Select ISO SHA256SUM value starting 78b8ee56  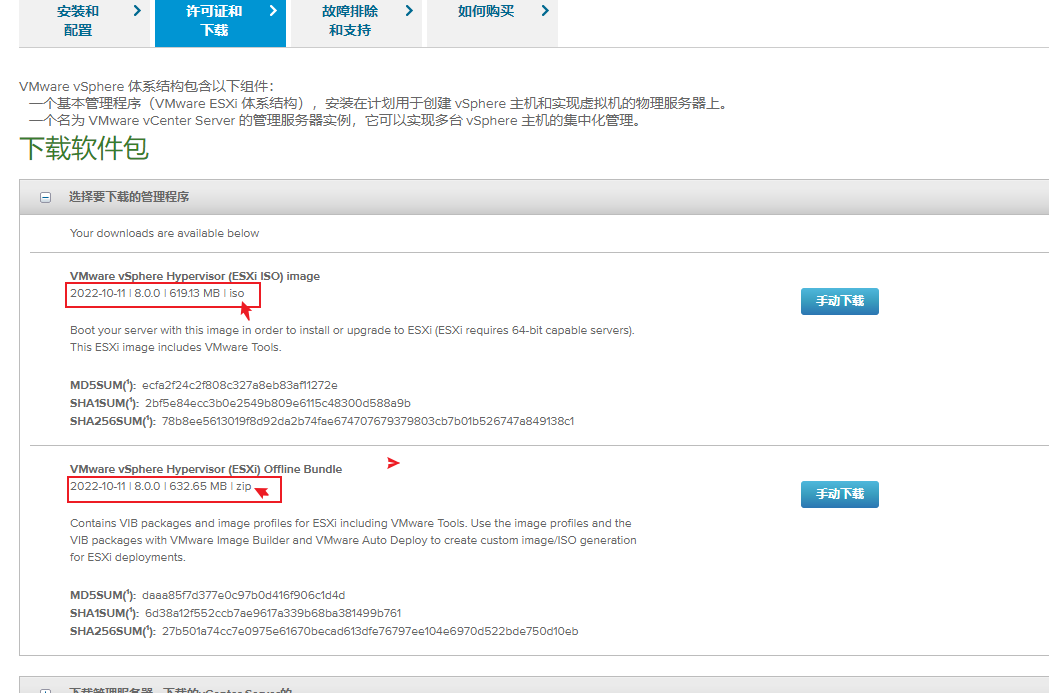point(368,421)
